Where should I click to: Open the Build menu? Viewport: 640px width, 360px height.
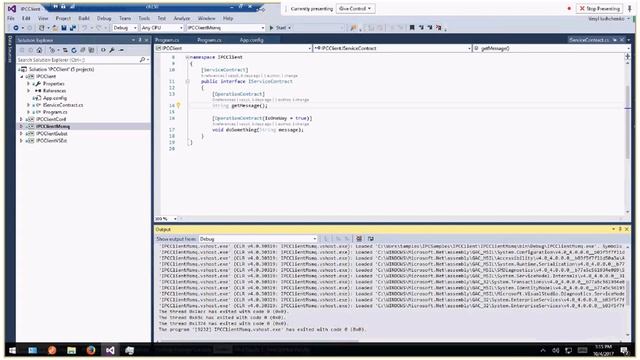click(x=84, y=18)
